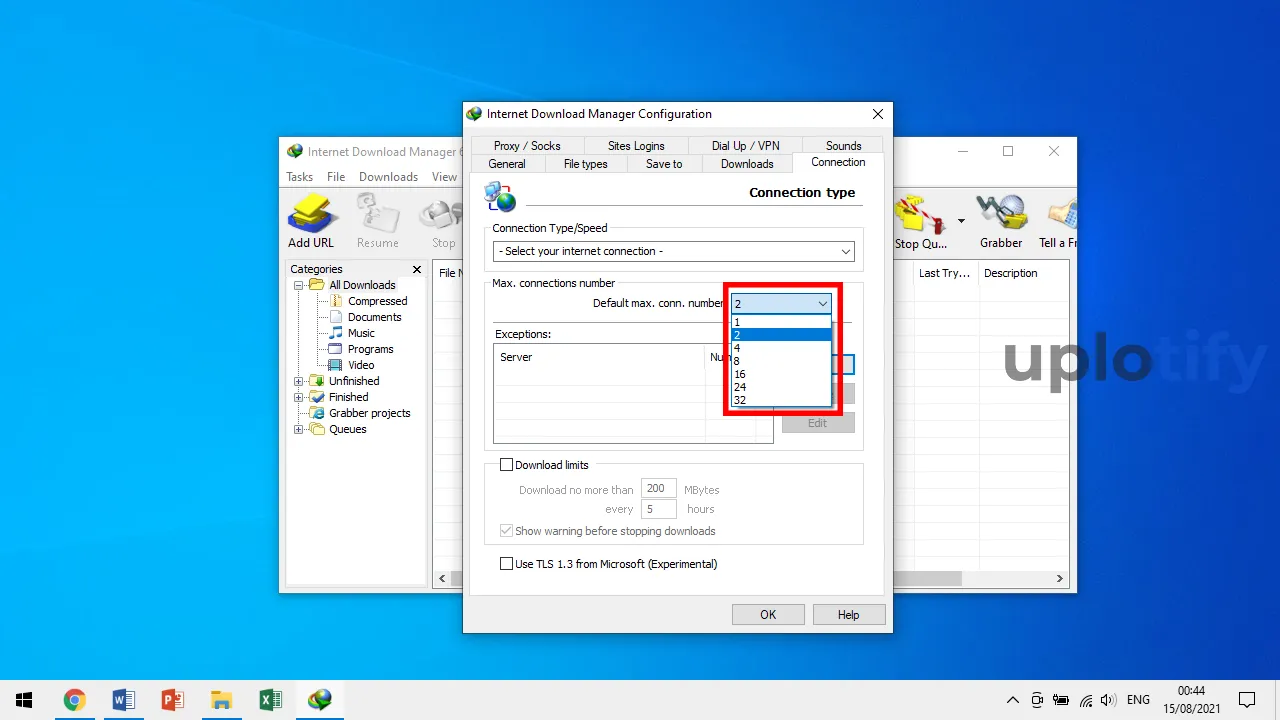Select the Video category
Viewport: 1280px width, 720px height.
click(x=361, y=365)
